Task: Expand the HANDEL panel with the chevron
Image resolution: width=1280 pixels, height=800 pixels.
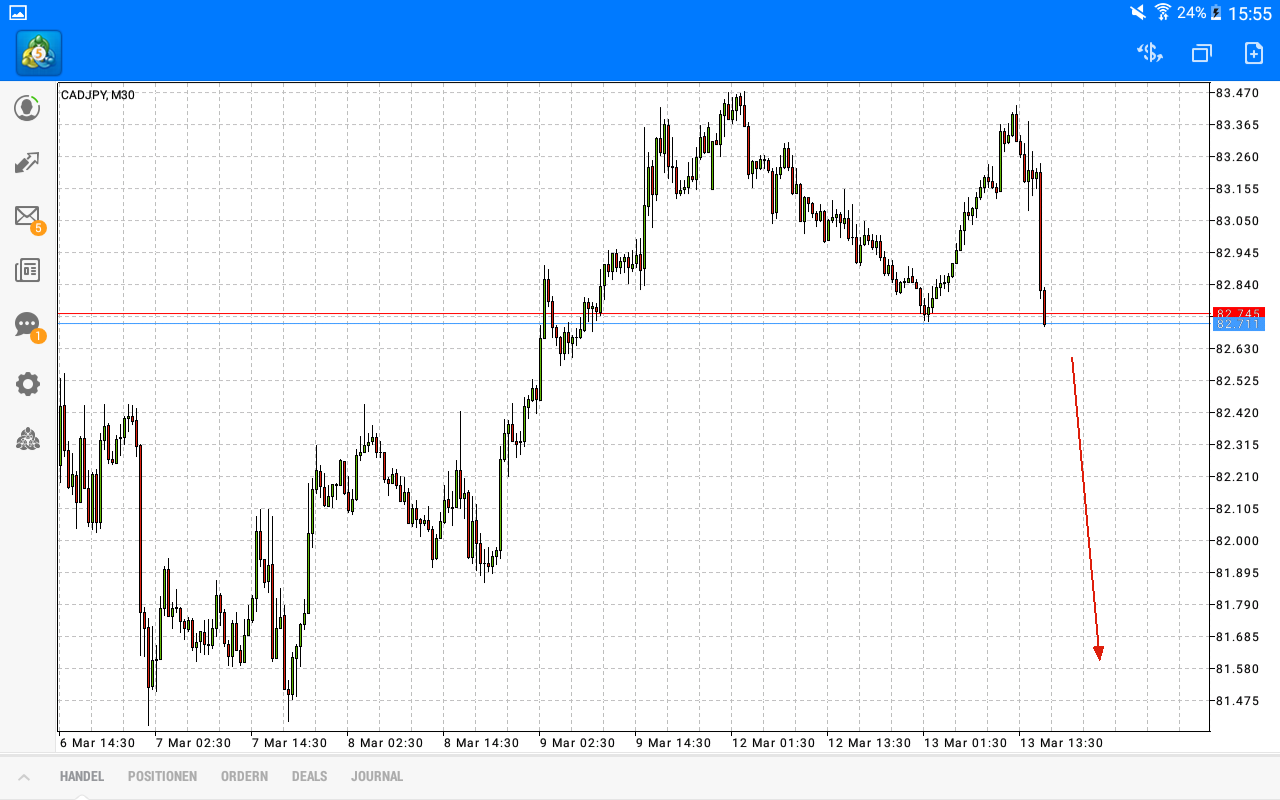Action: (x=24, y=776)
